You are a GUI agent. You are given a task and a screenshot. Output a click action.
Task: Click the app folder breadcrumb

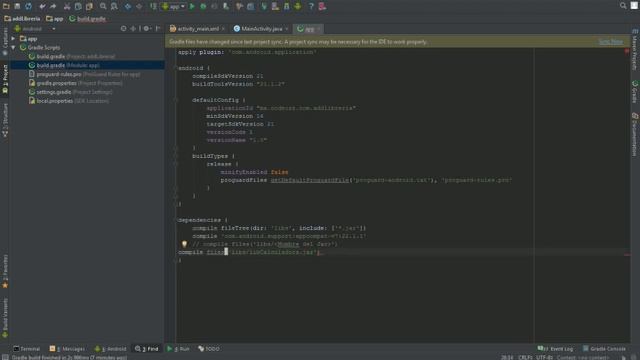55,19
